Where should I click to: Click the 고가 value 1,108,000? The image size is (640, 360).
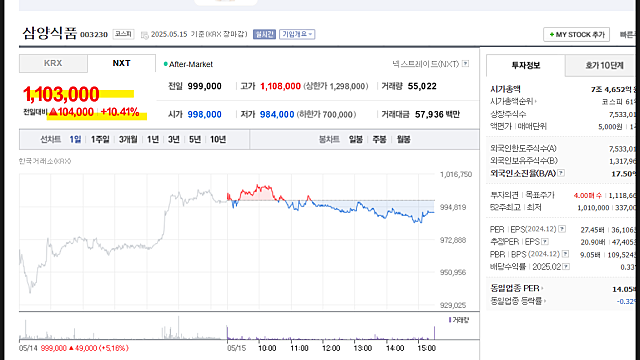(x=280, y=86)
